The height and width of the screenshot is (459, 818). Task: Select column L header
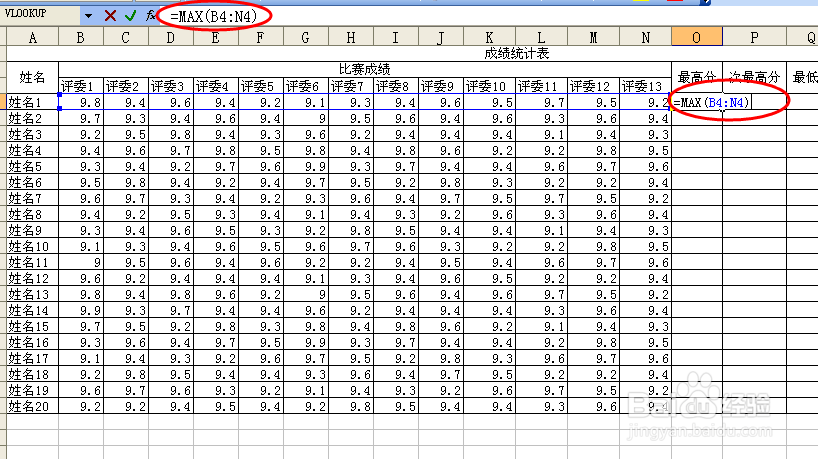pyautogui.click(x=541, y=37)
